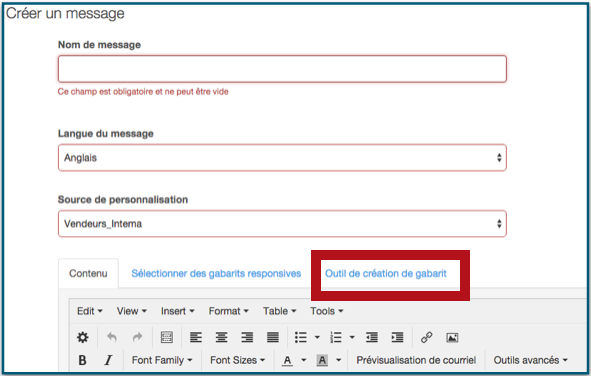Insert an image with picture icon
Screen dimensions: 591x376
[x=452, y=337]
